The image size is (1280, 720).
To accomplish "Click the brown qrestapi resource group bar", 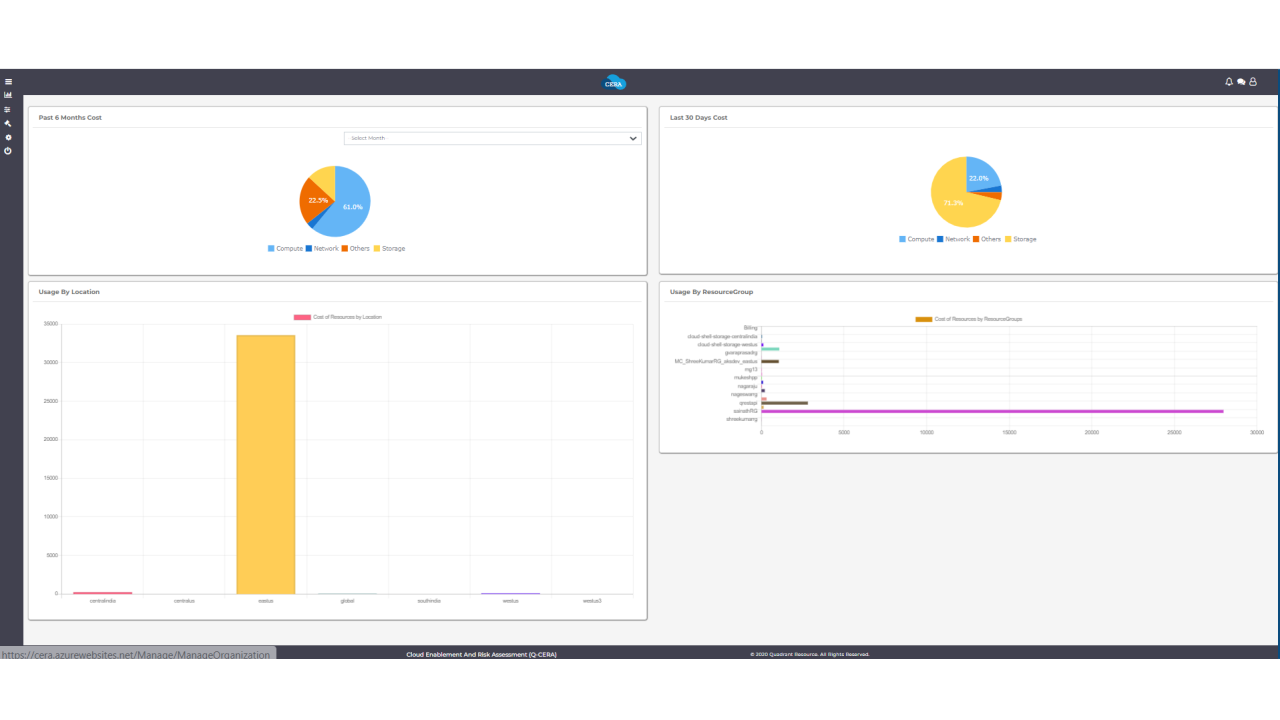I will point(785,403).
